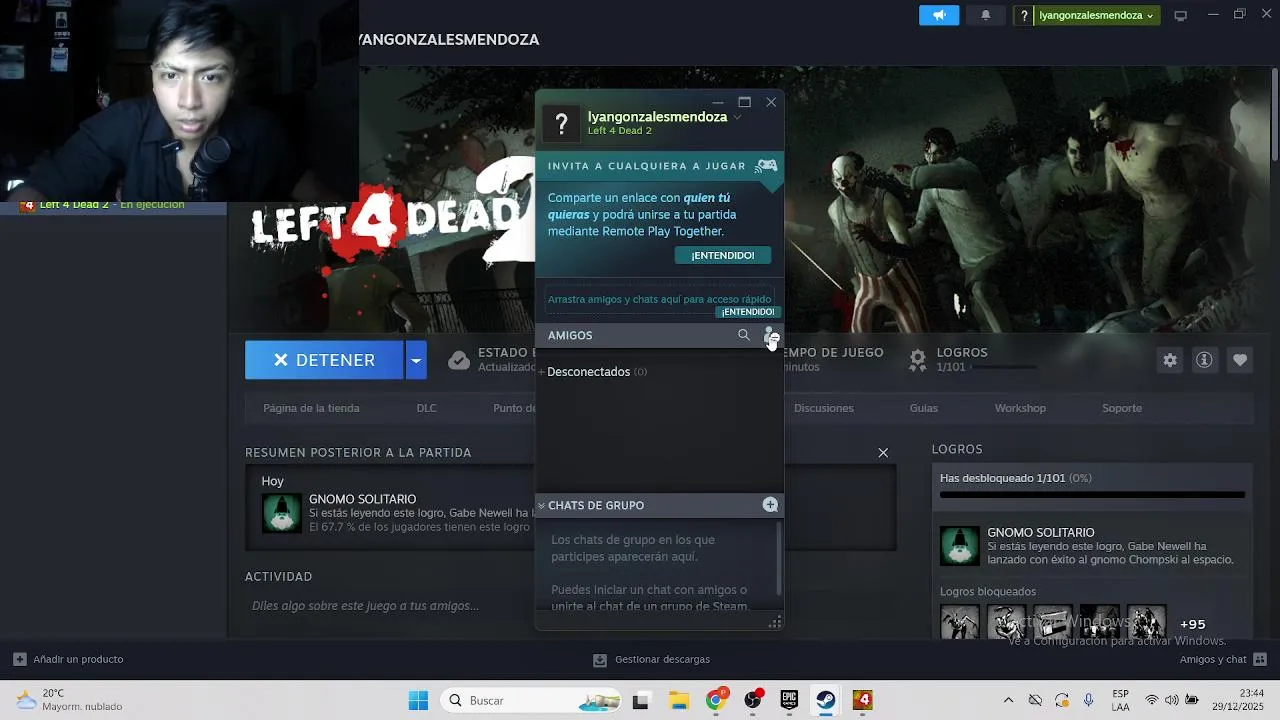Click the add friend icon in AMIGOS
This screenshot has width=1280, height=720.
click(x=769, y=335)
